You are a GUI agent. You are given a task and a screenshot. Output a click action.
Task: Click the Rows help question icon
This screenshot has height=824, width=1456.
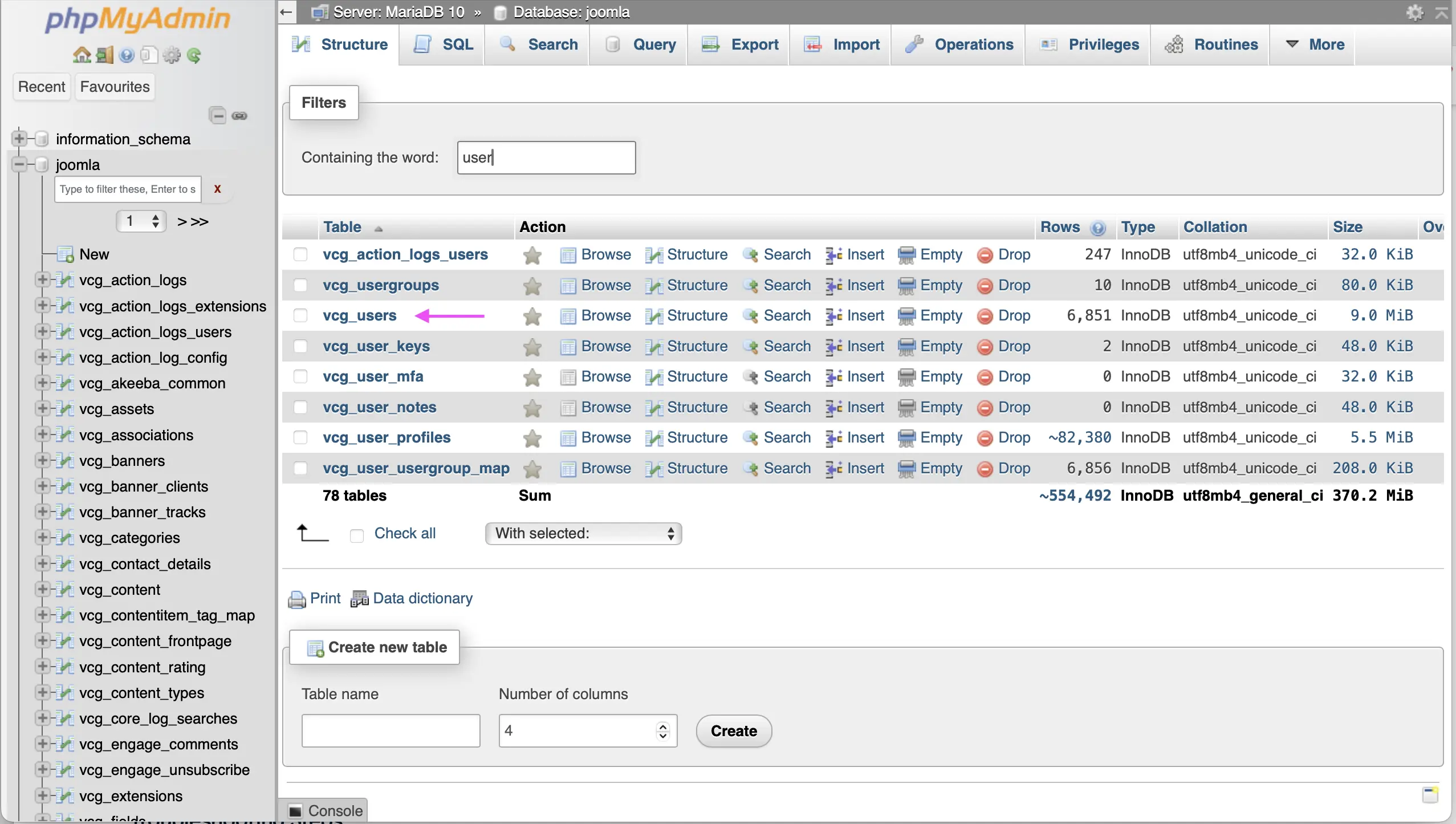(x=1098, y=228)
